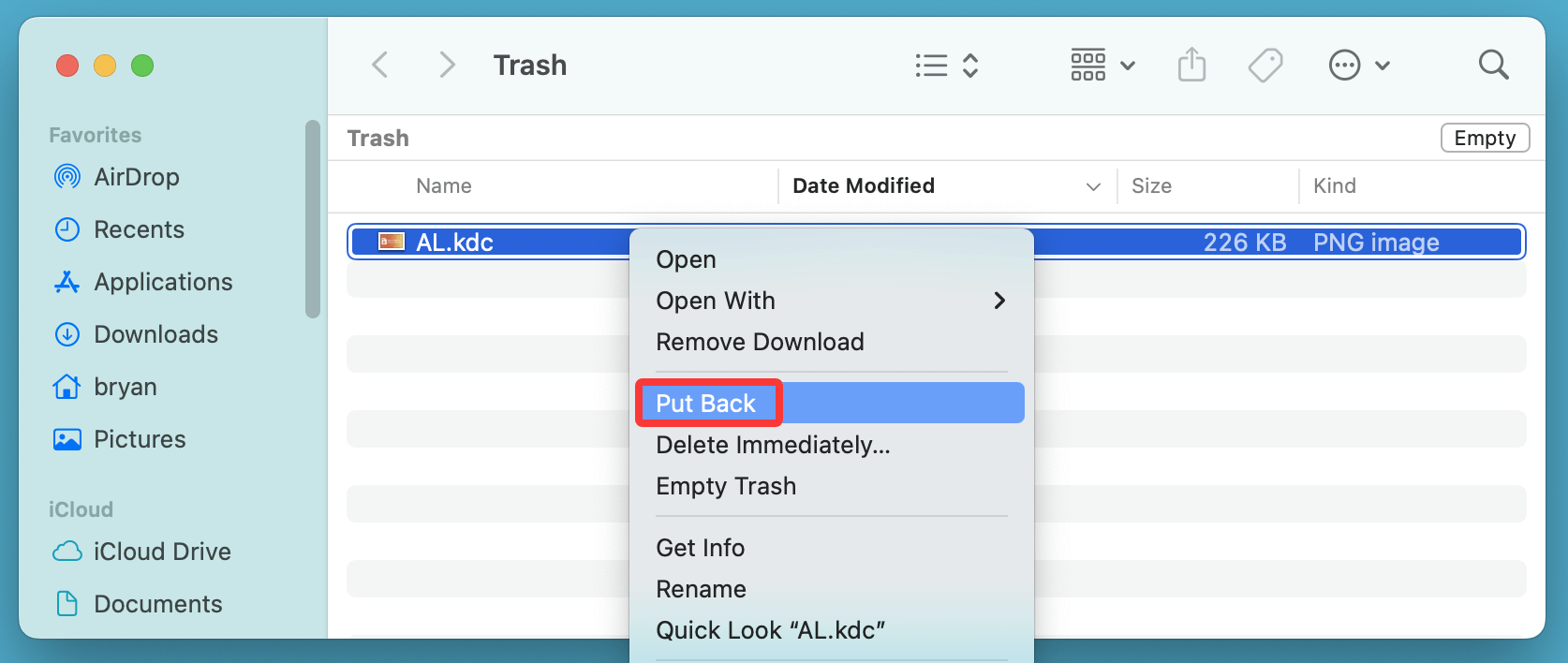Click the 226 KB size value
Viewport: 1568px width, 663px height.
tap(1245, 243)
